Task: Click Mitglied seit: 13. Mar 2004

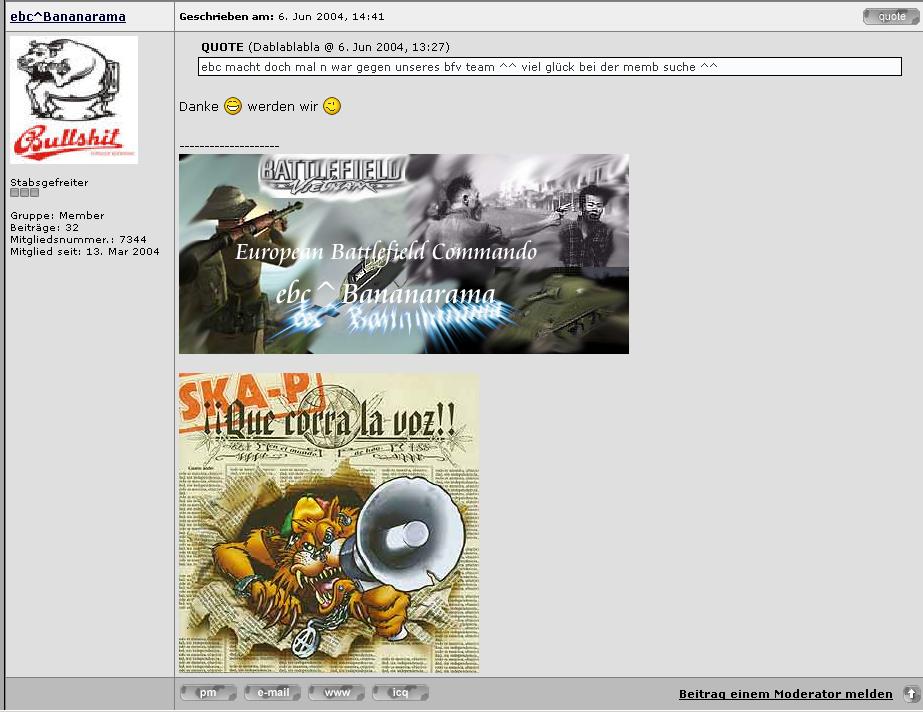Action: click(x=85, y=251)
